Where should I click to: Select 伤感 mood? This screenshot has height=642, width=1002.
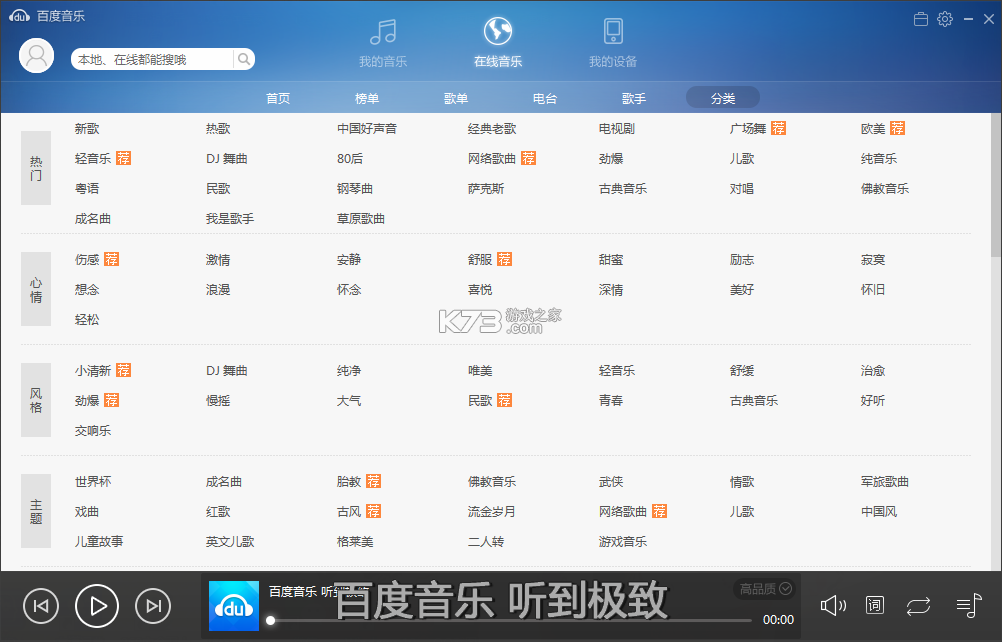click(87, 259)
